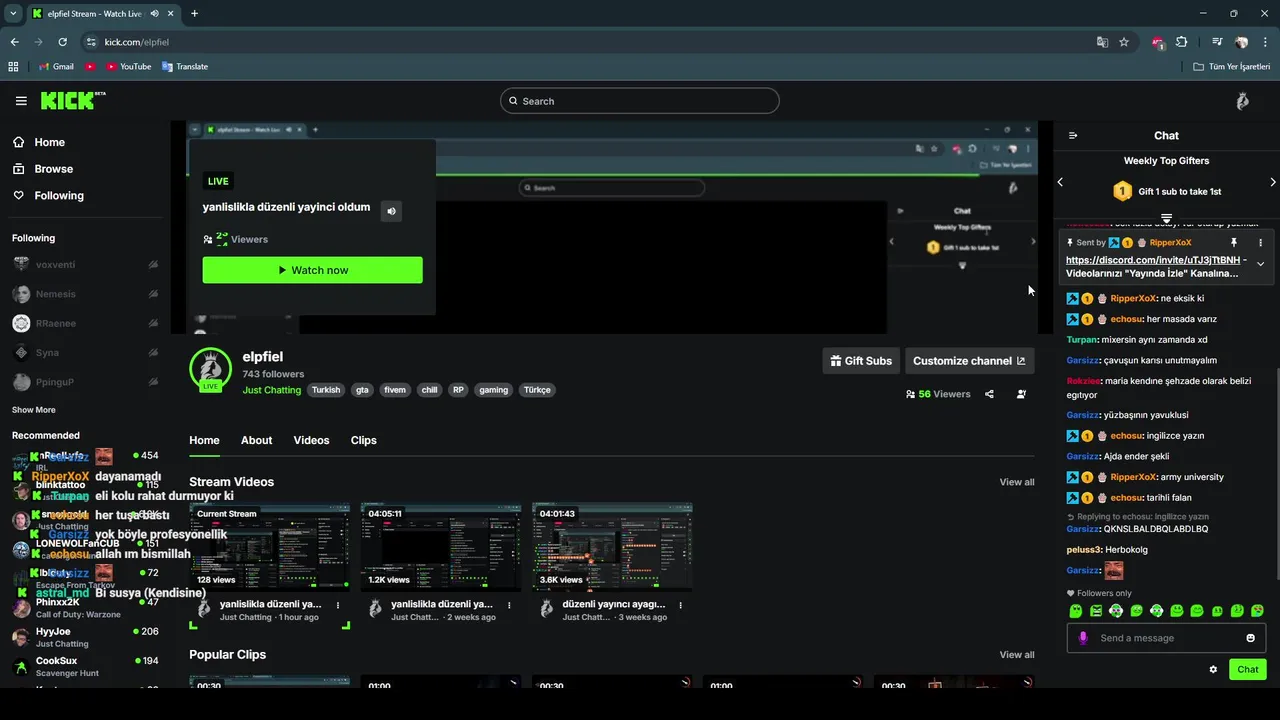Open Tüm Yer İşaretleri bookmarks folder
1280x720 pixels.
1232,67
